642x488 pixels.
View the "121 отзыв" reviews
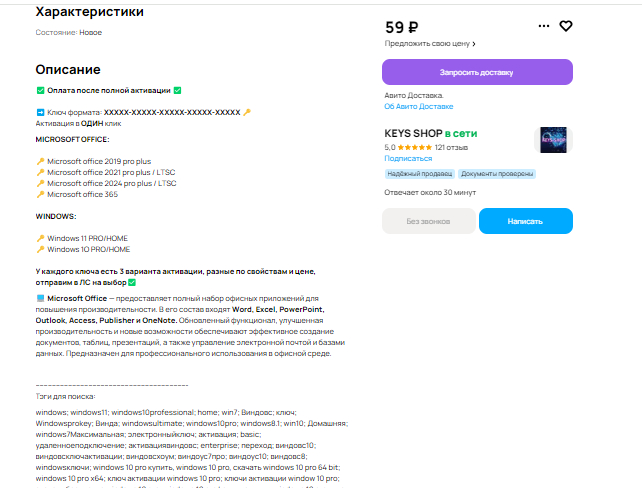click(453, 147)
